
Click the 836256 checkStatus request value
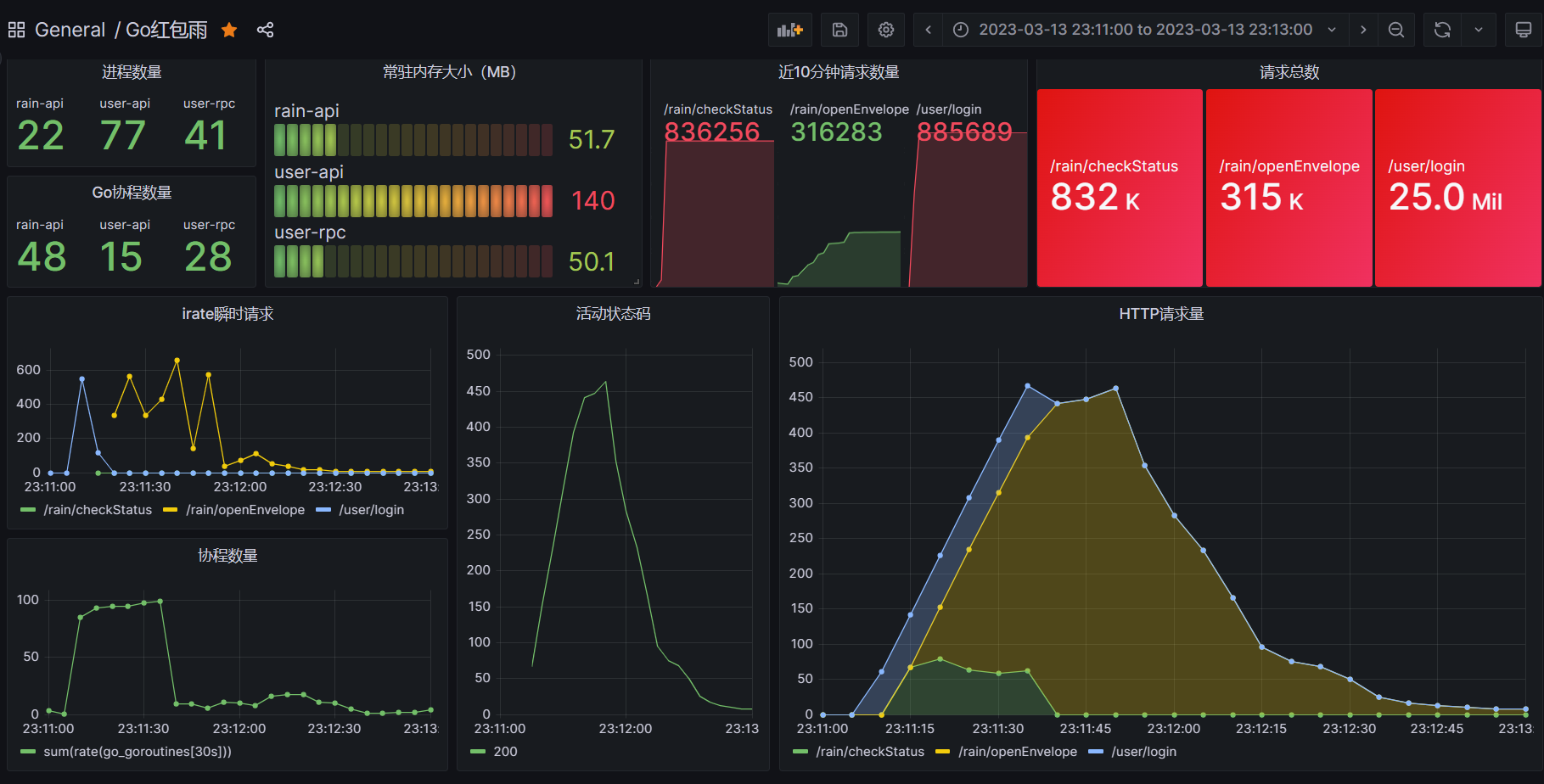tap(712, 132)
